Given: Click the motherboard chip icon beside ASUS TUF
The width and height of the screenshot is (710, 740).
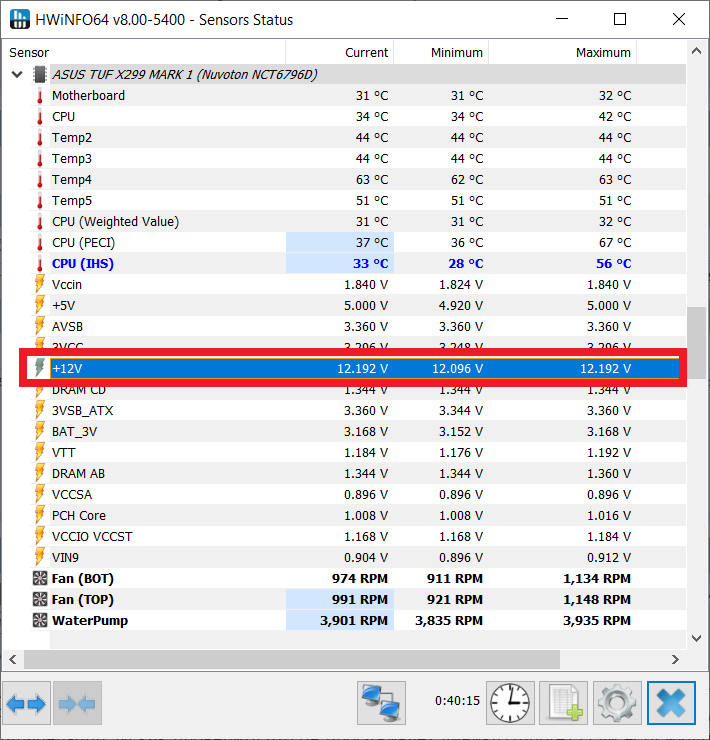Looking at the screenshot, I should click(x=40, y=75).
